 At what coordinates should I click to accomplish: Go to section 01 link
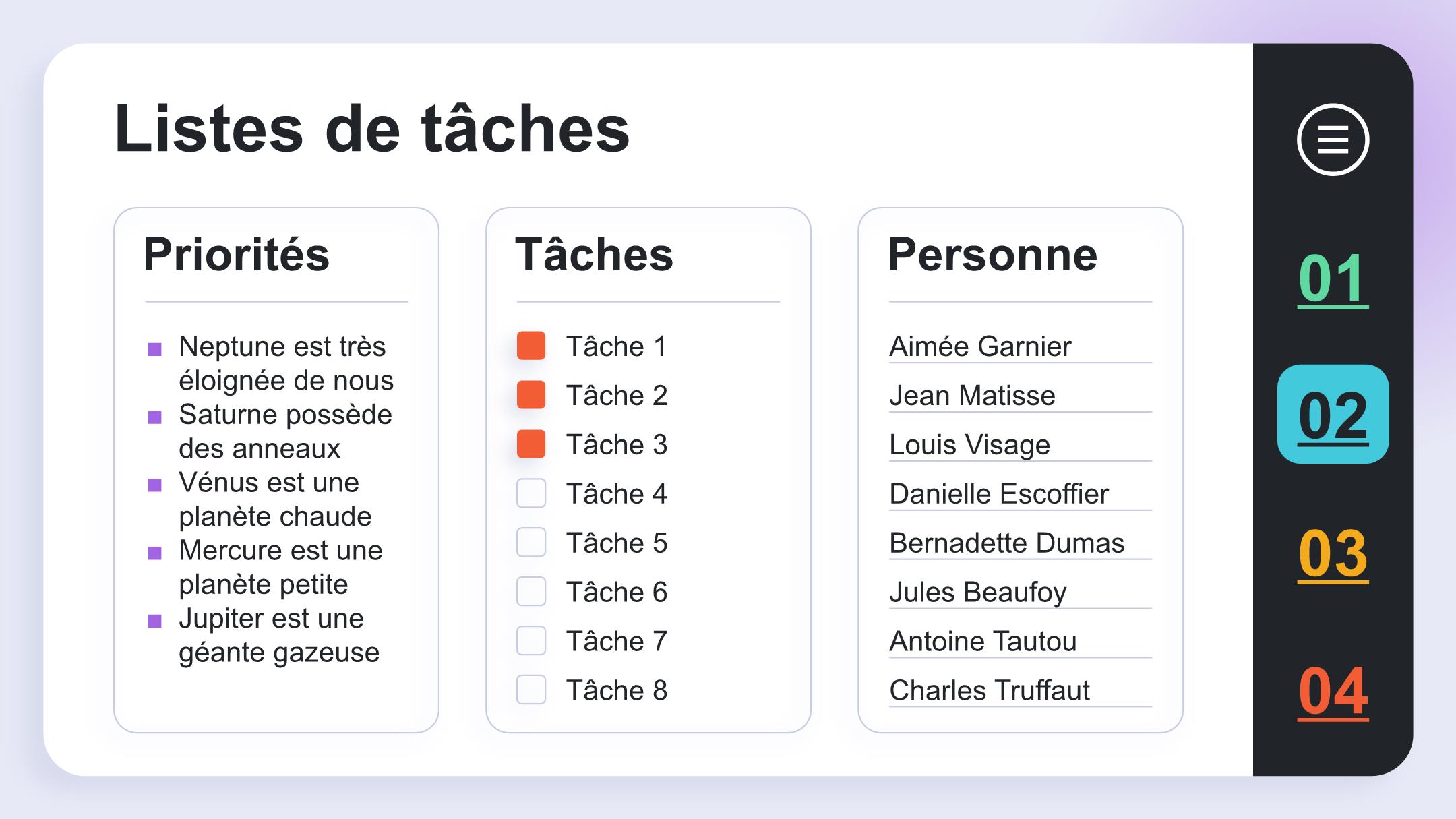point(1333,279)
